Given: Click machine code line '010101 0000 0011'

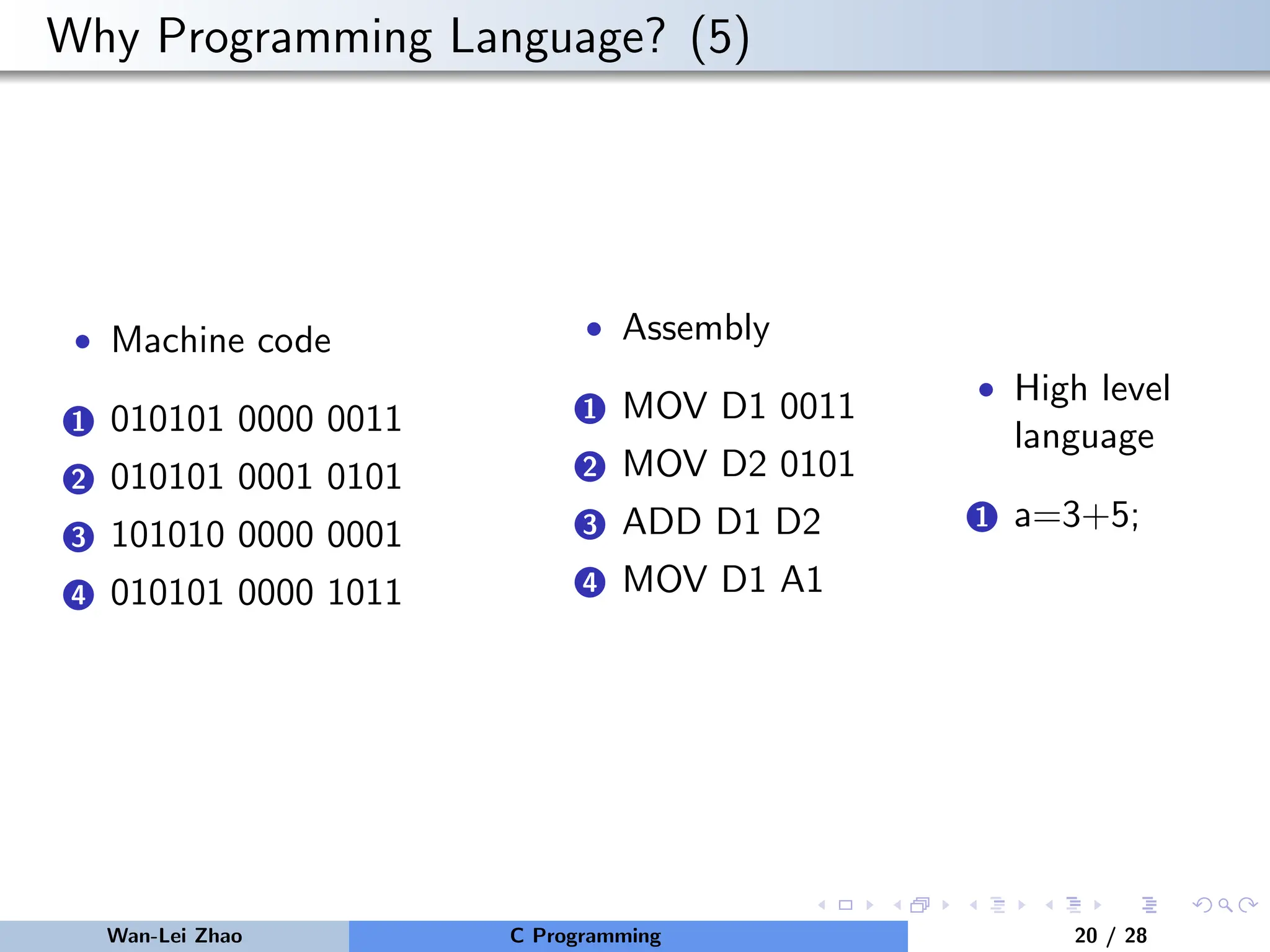Looking at the screenshot, I should [256, 419].
